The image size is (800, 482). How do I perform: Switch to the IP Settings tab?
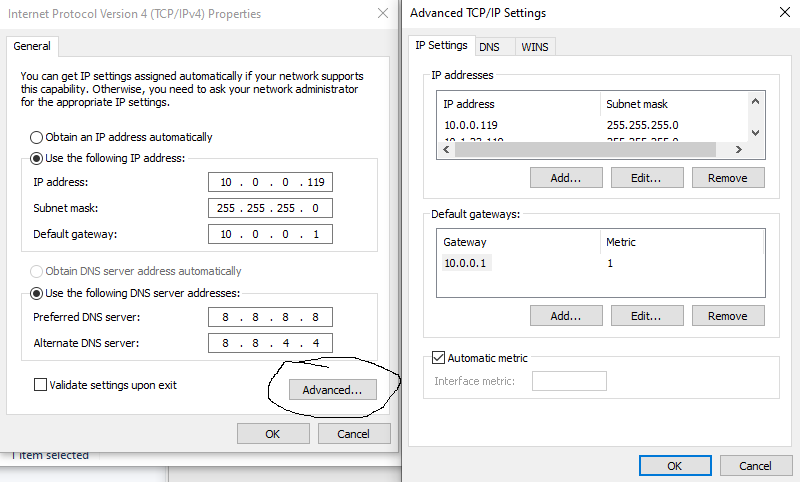[441, 45]
